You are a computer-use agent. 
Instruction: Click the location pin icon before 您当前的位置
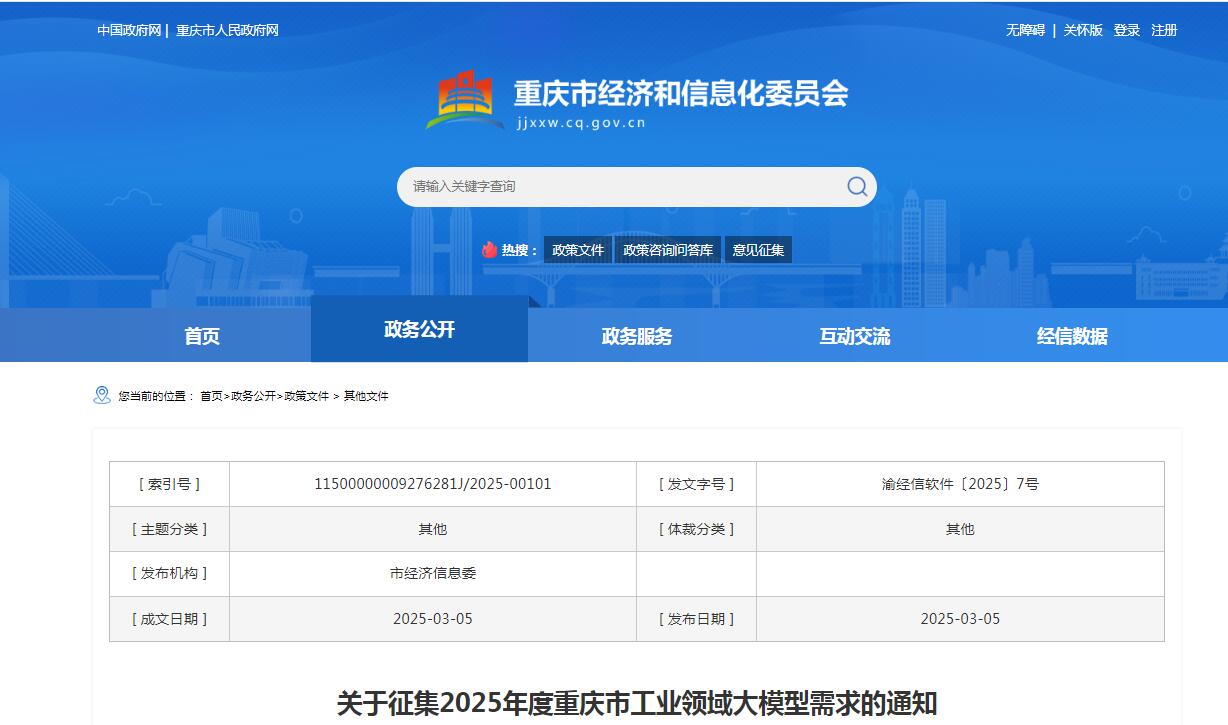click(99, 395)
